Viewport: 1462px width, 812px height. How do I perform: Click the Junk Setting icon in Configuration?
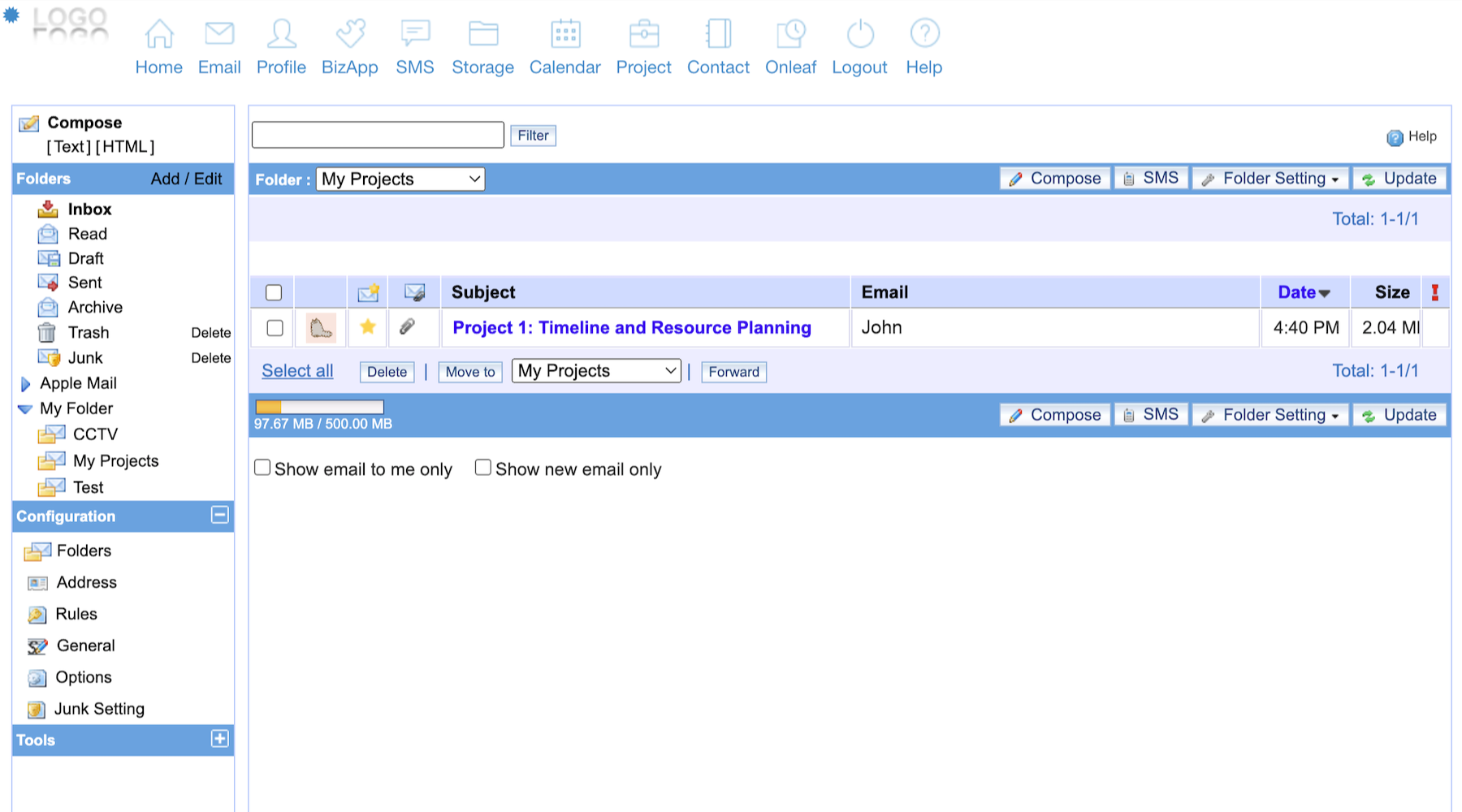(x=37, y=710)
